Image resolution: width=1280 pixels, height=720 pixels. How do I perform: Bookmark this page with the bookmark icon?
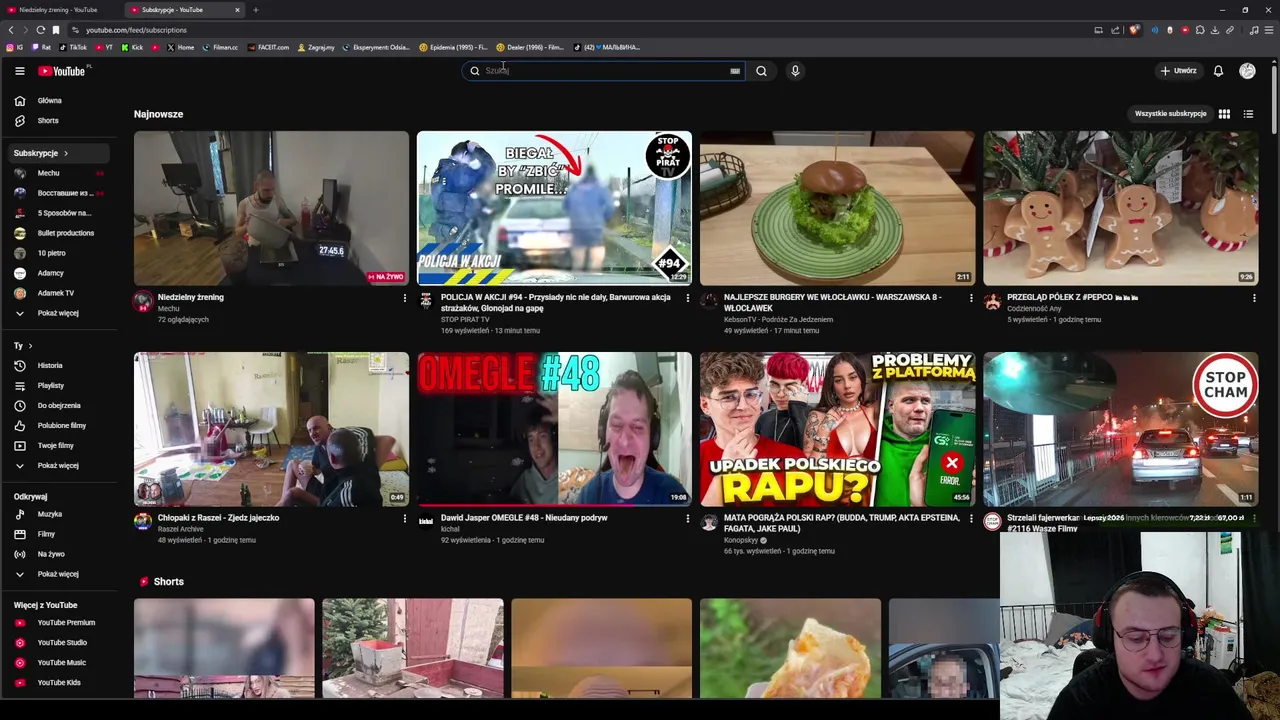(56, 30)
